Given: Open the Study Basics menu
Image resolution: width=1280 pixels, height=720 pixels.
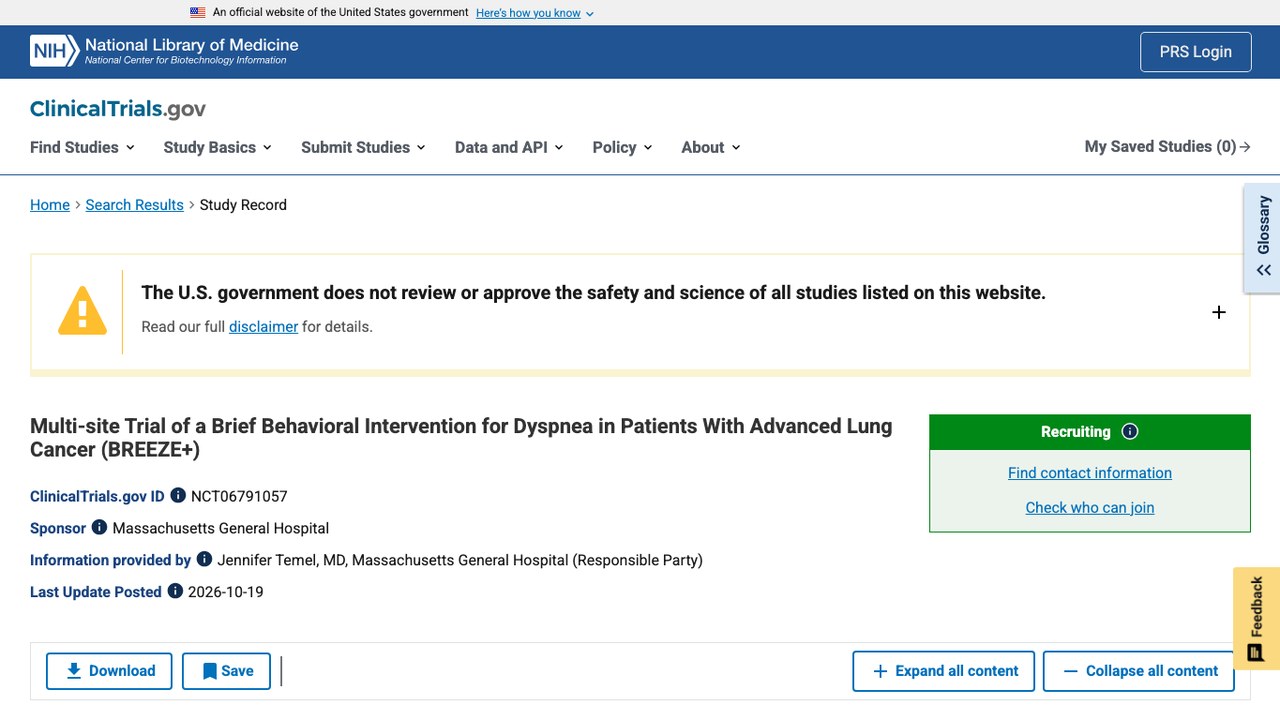Looking at the screenshot, I should click(x=218, y=147).
